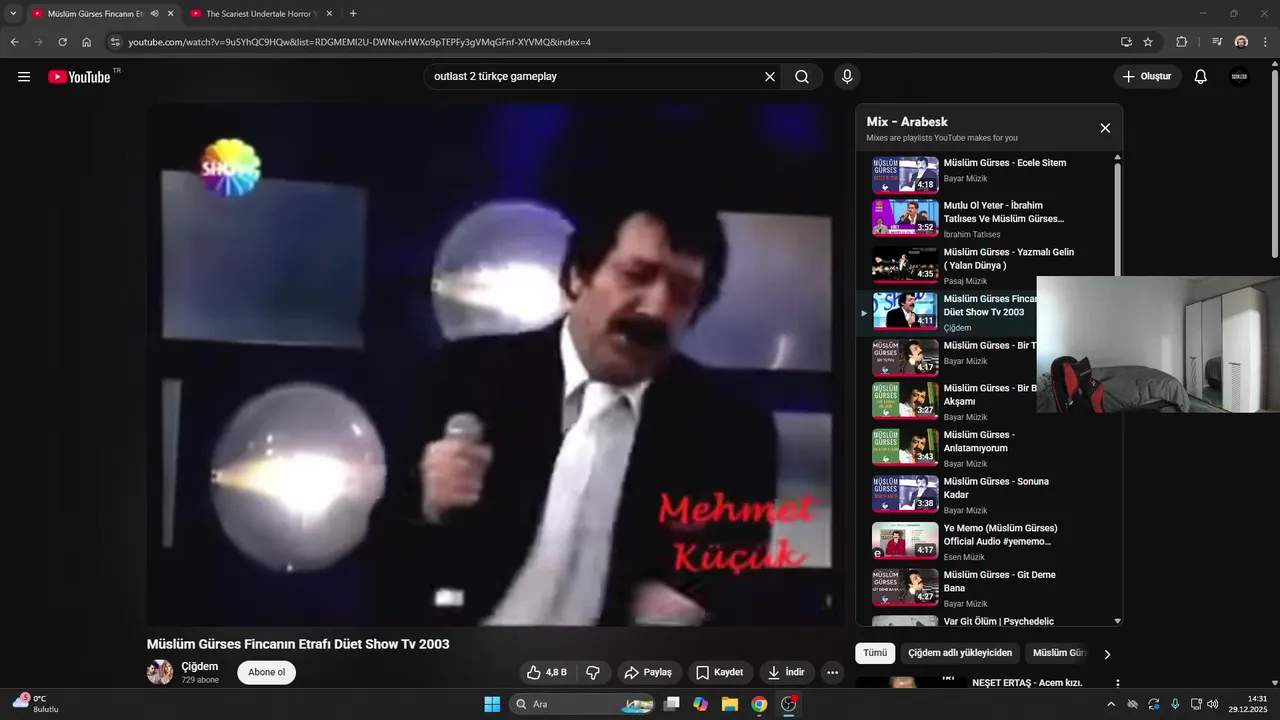This screenshot has height=720, width=1280.
Task: Open the weather widget 0°C Bulutlu
Action: (38, 704)
